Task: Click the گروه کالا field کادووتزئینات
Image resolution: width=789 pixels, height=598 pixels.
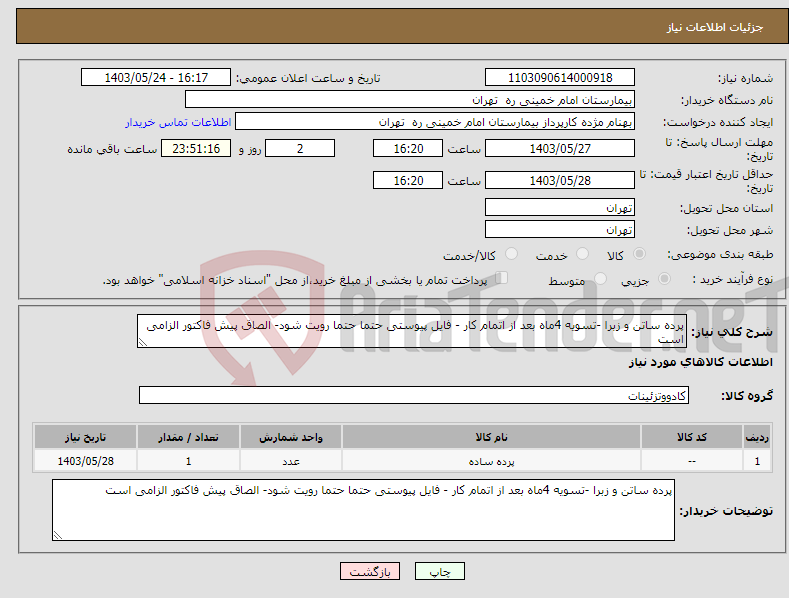Action: 414,396
